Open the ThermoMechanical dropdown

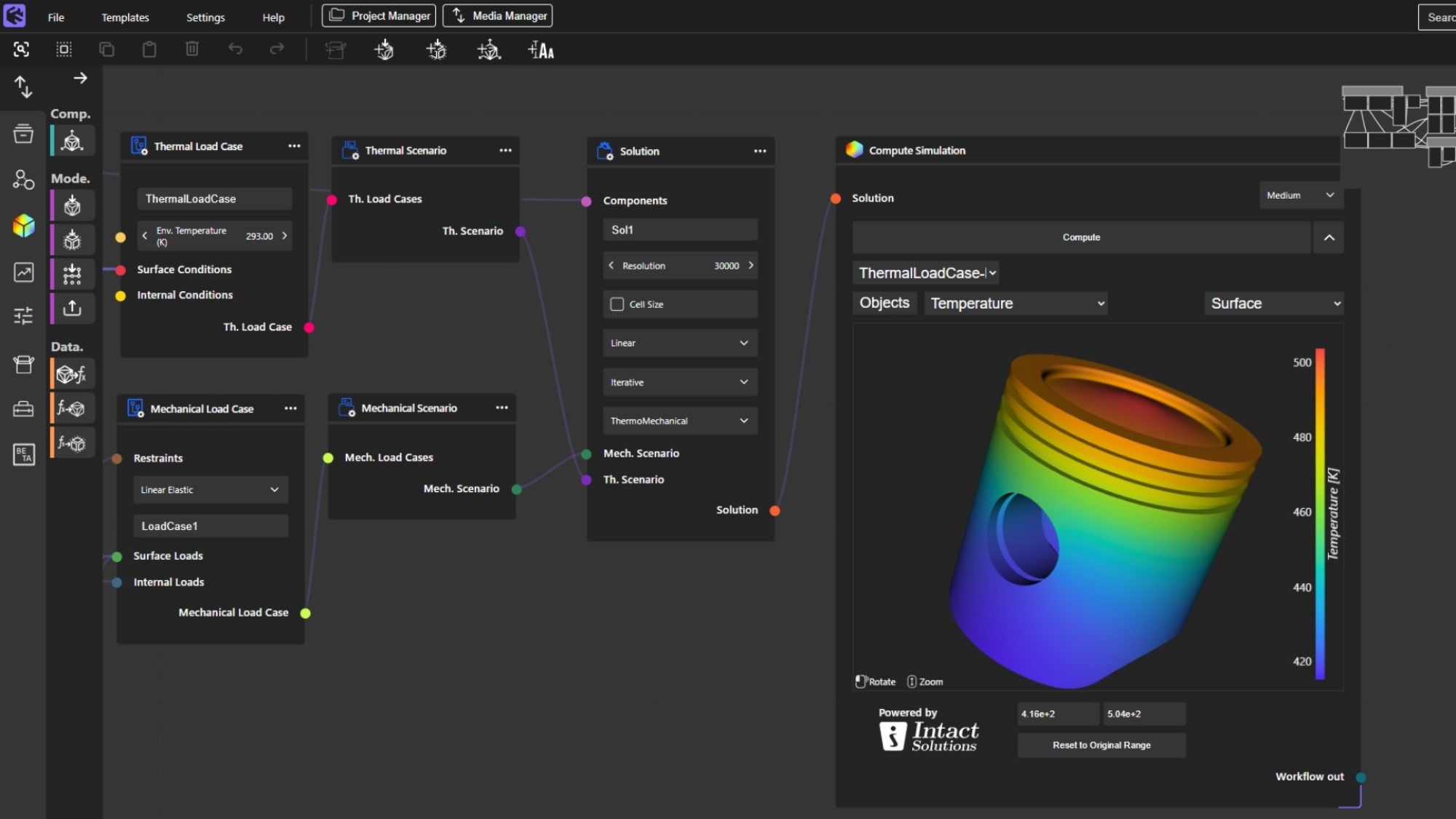pyautogui.click(x=679, y=421)
